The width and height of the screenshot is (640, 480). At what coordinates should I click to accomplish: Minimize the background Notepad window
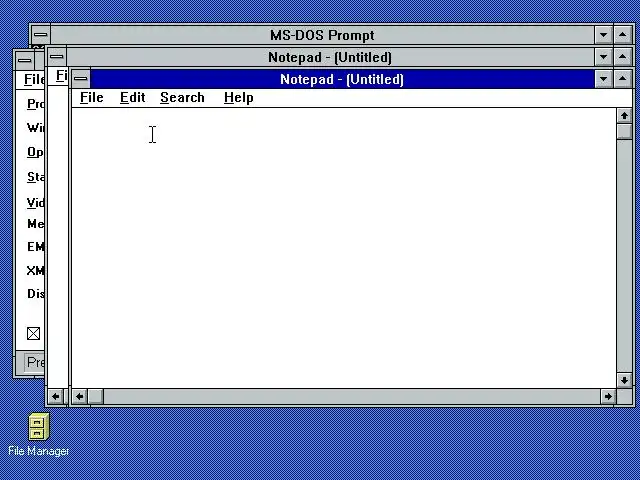click(x=603, y=57)
